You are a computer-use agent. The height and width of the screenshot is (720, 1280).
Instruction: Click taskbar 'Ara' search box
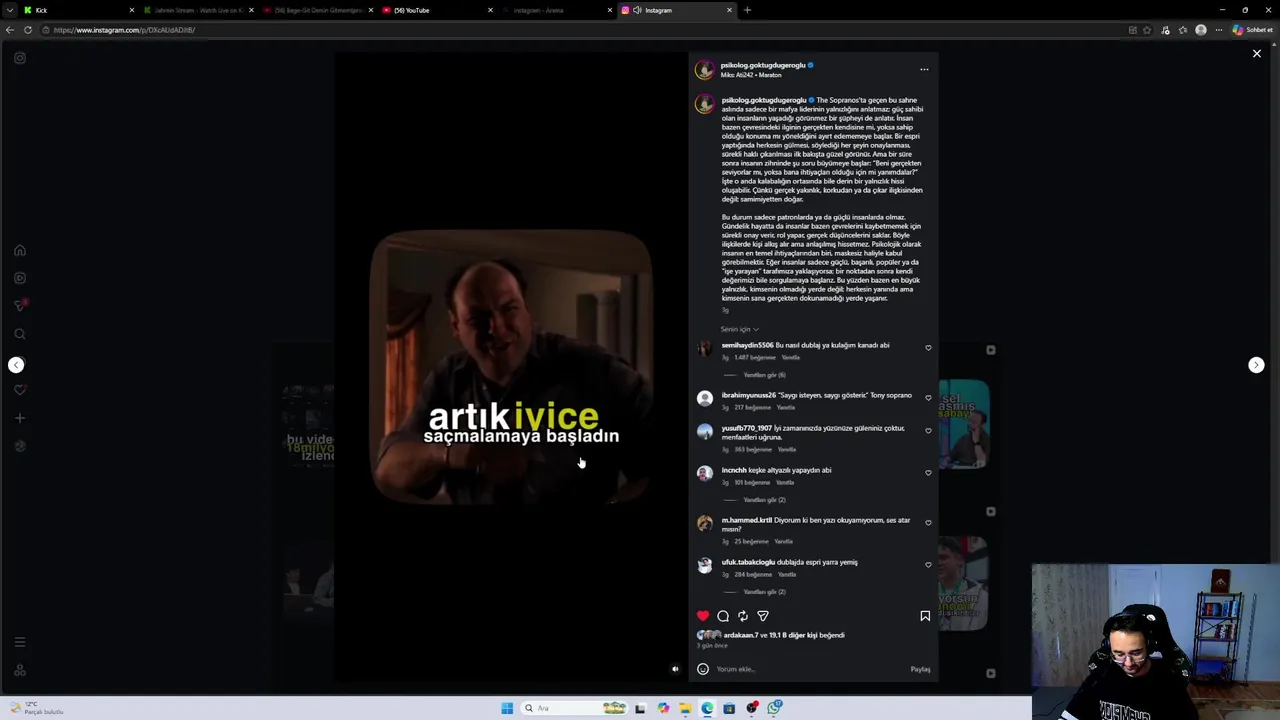(x=575, y=708)
